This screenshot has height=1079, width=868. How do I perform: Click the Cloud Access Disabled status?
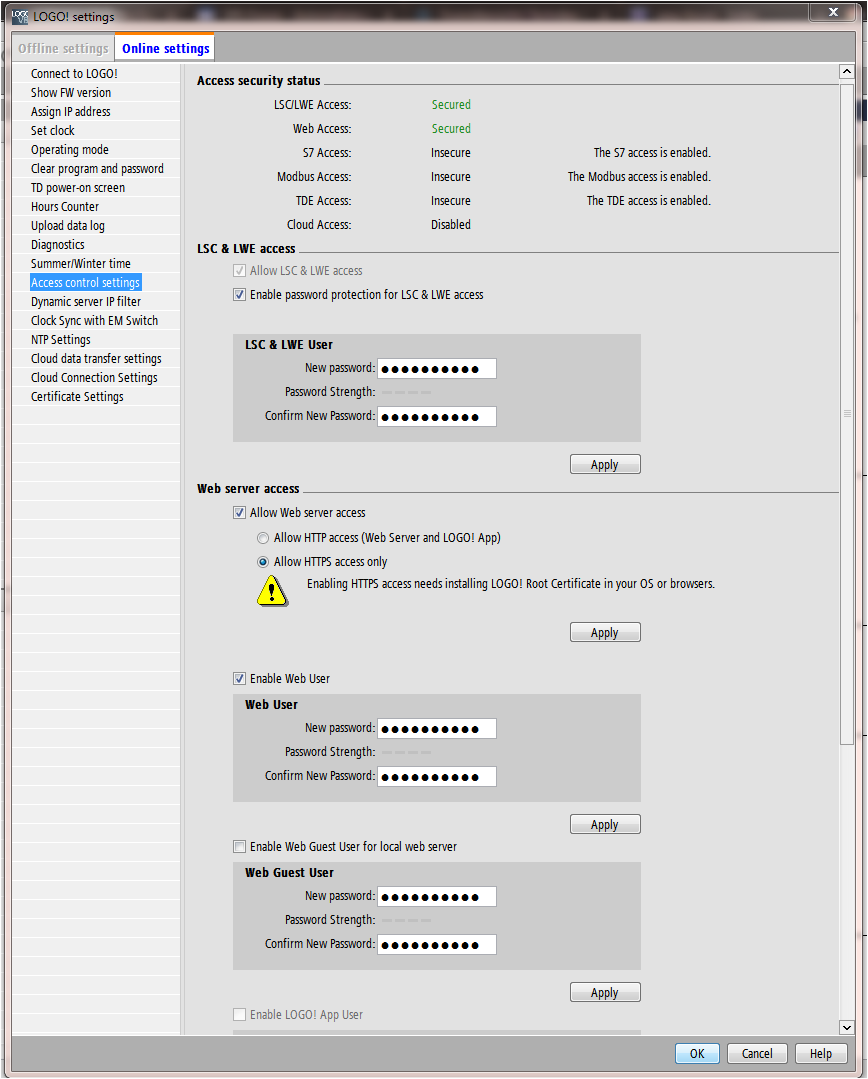click(451, 225)
